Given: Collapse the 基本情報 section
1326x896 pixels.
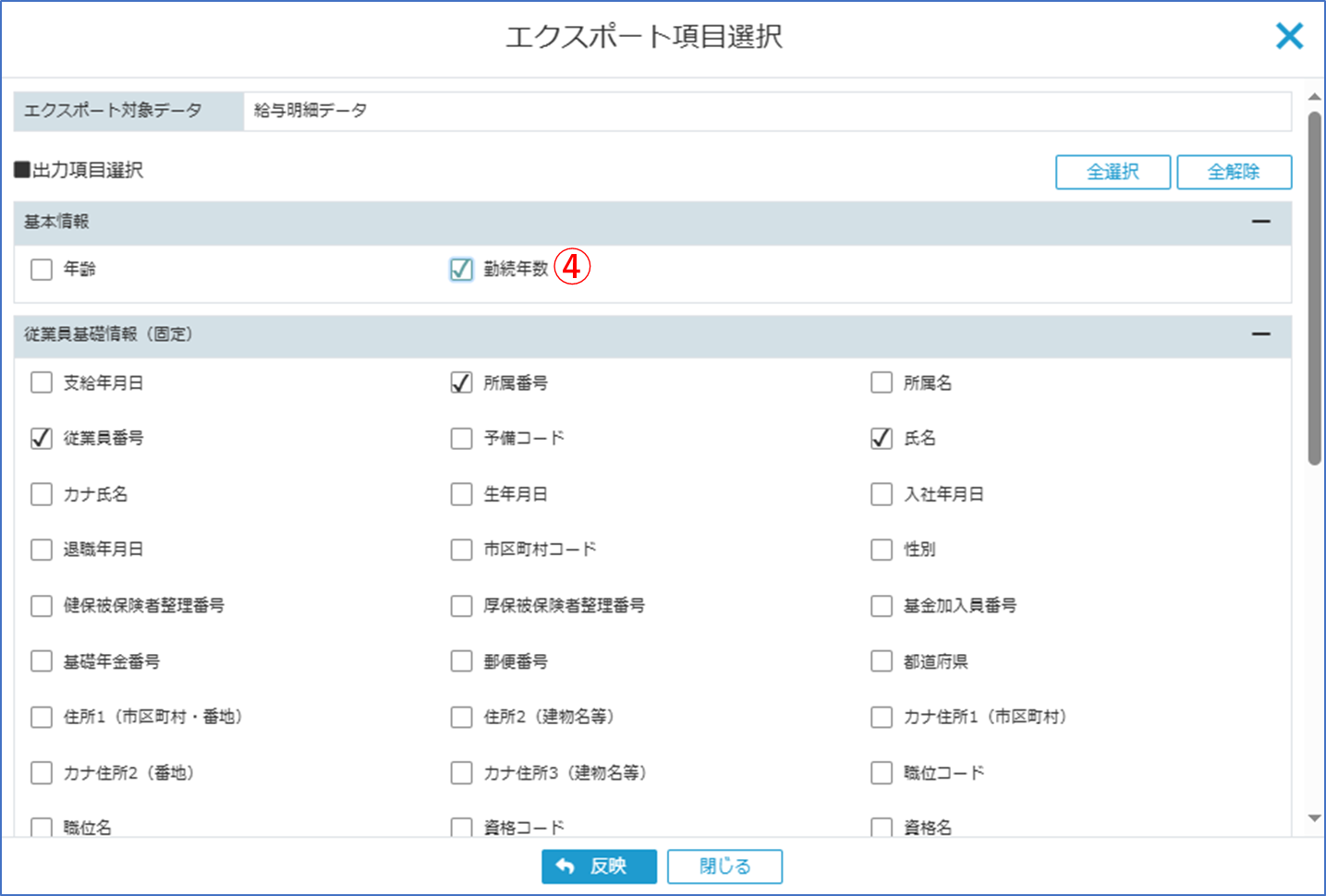Looking at the screenshot, I should point(1260,222).
